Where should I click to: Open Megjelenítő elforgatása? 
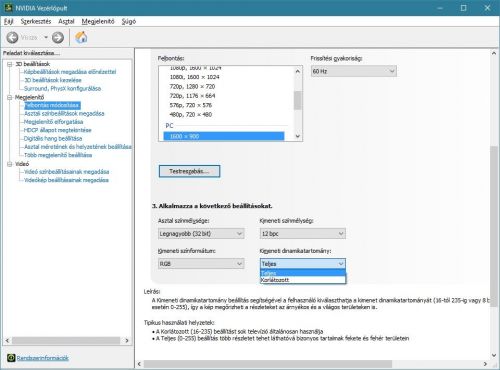point(53,122)
